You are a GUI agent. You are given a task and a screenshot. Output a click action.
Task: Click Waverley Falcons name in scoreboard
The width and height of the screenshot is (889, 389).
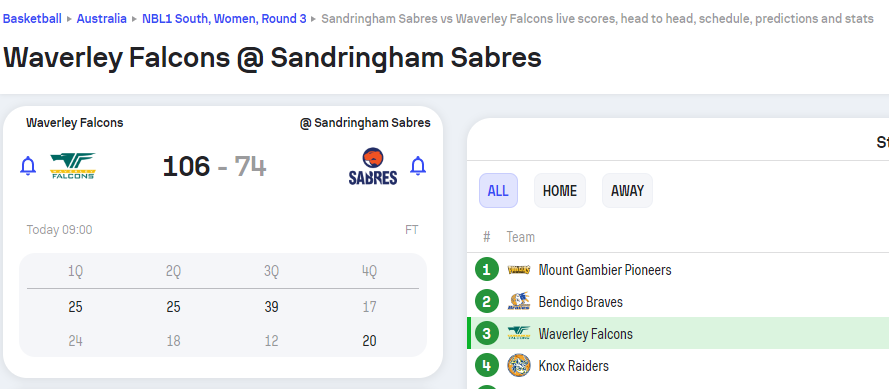click(75, 122)
